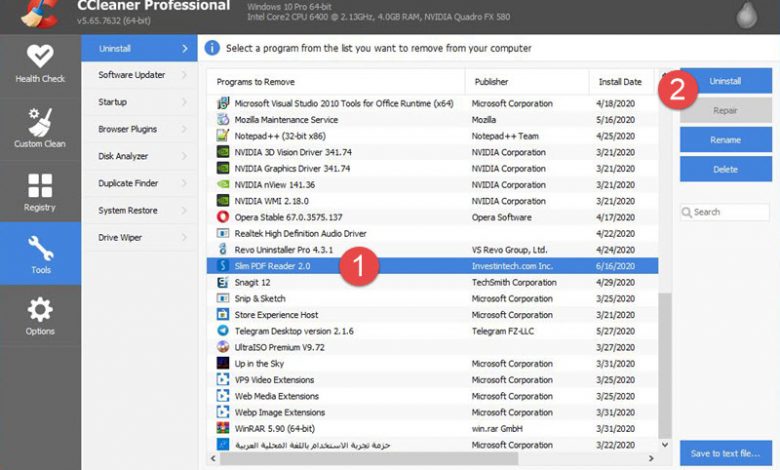Open the Disk Analyzer tab
780x470 pixels.
coord(139,156)
